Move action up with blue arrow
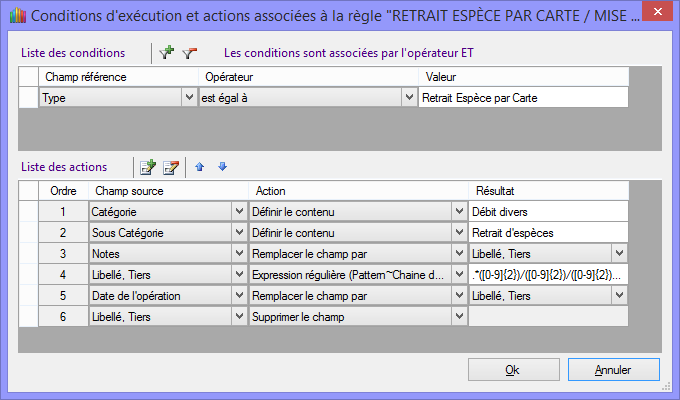The width and height of the screenshot is (680, 400). tap(200, 167)
